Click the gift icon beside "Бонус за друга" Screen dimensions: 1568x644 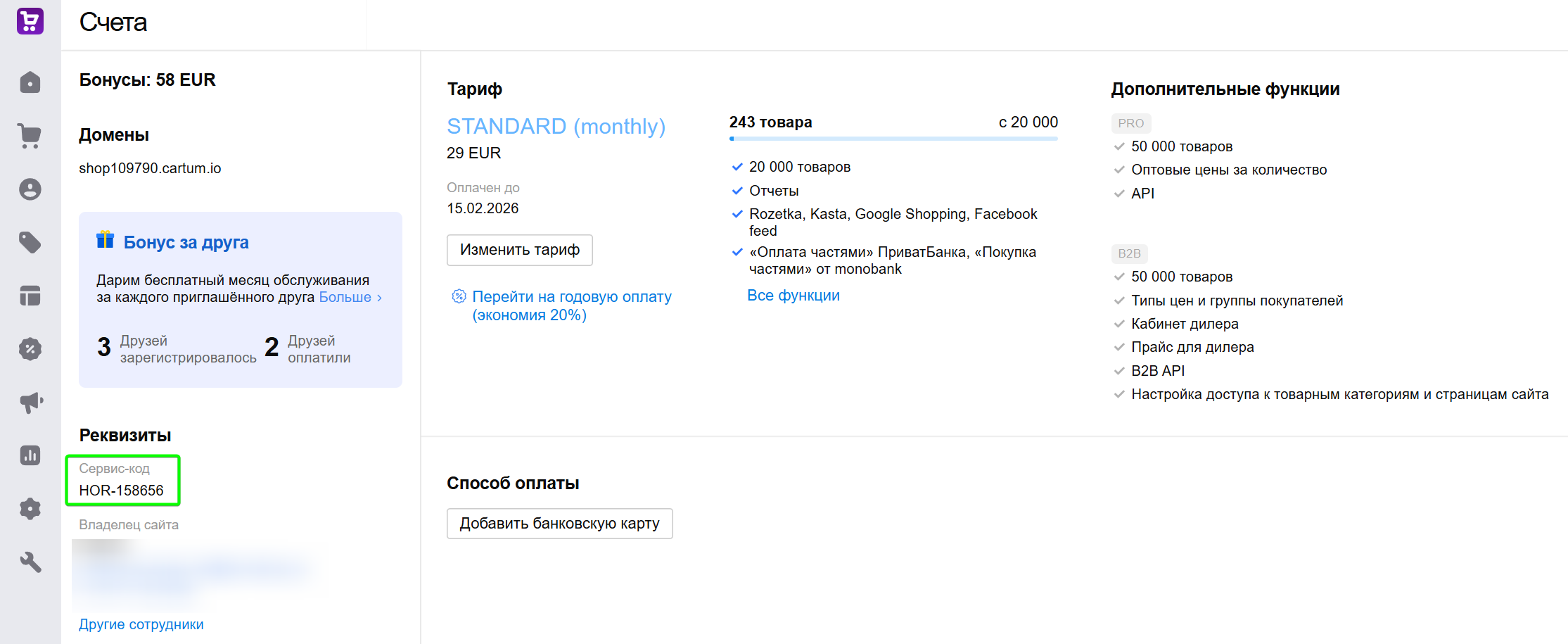106,240
